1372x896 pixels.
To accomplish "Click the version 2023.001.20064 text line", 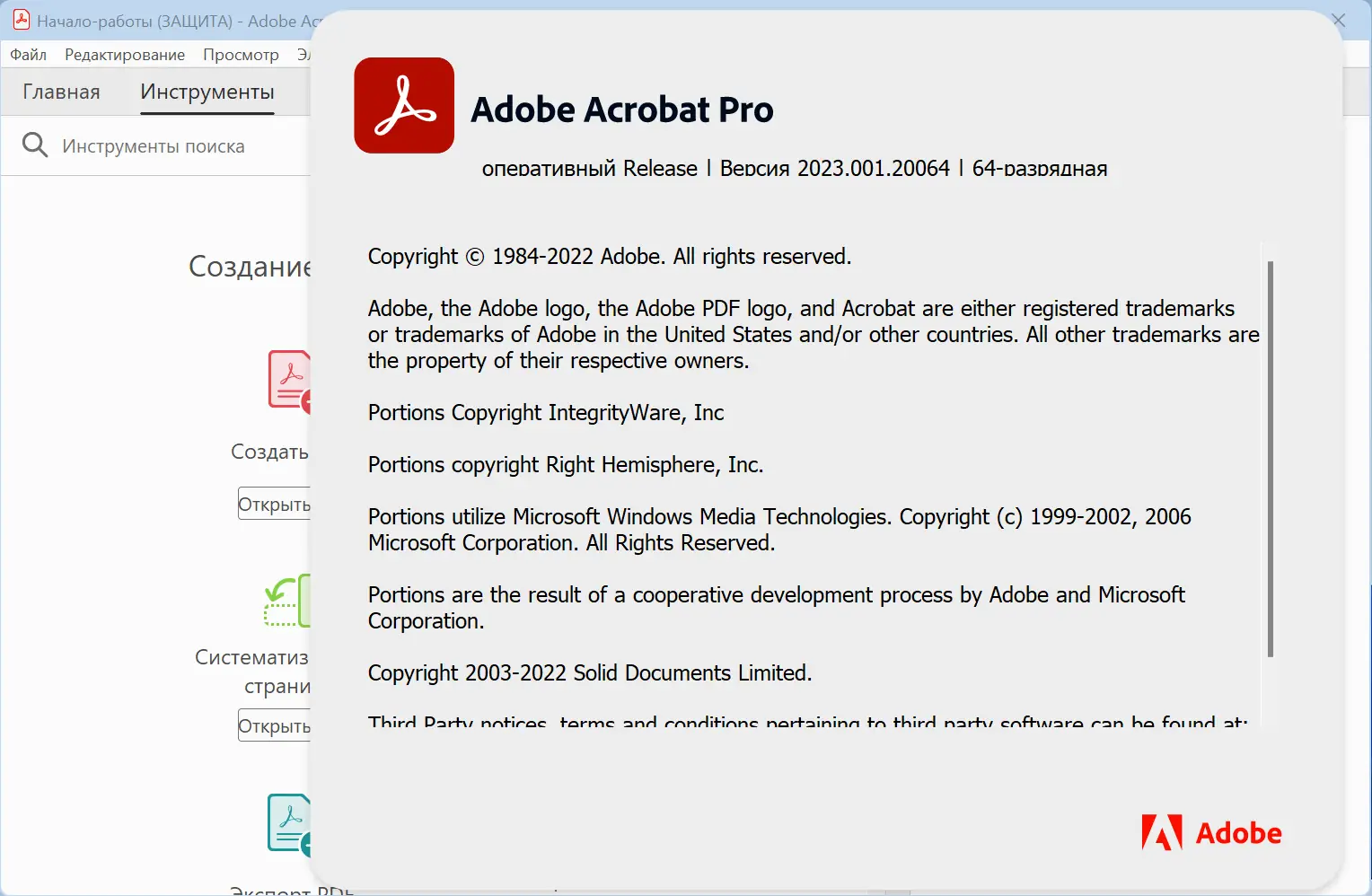I will 794,169.
